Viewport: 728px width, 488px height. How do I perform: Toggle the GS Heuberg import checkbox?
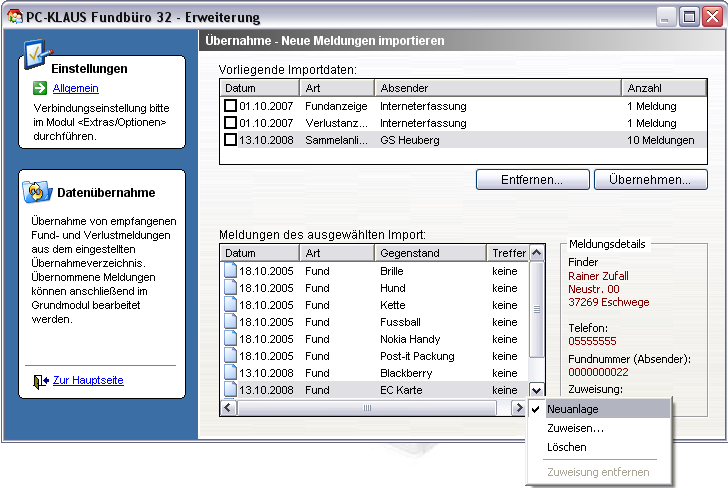coord(231,140)
